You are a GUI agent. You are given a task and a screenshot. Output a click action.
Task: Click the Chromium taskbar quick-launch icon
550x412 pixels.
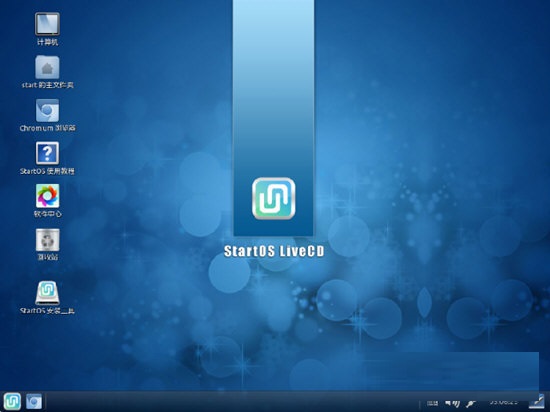(34, 402)
